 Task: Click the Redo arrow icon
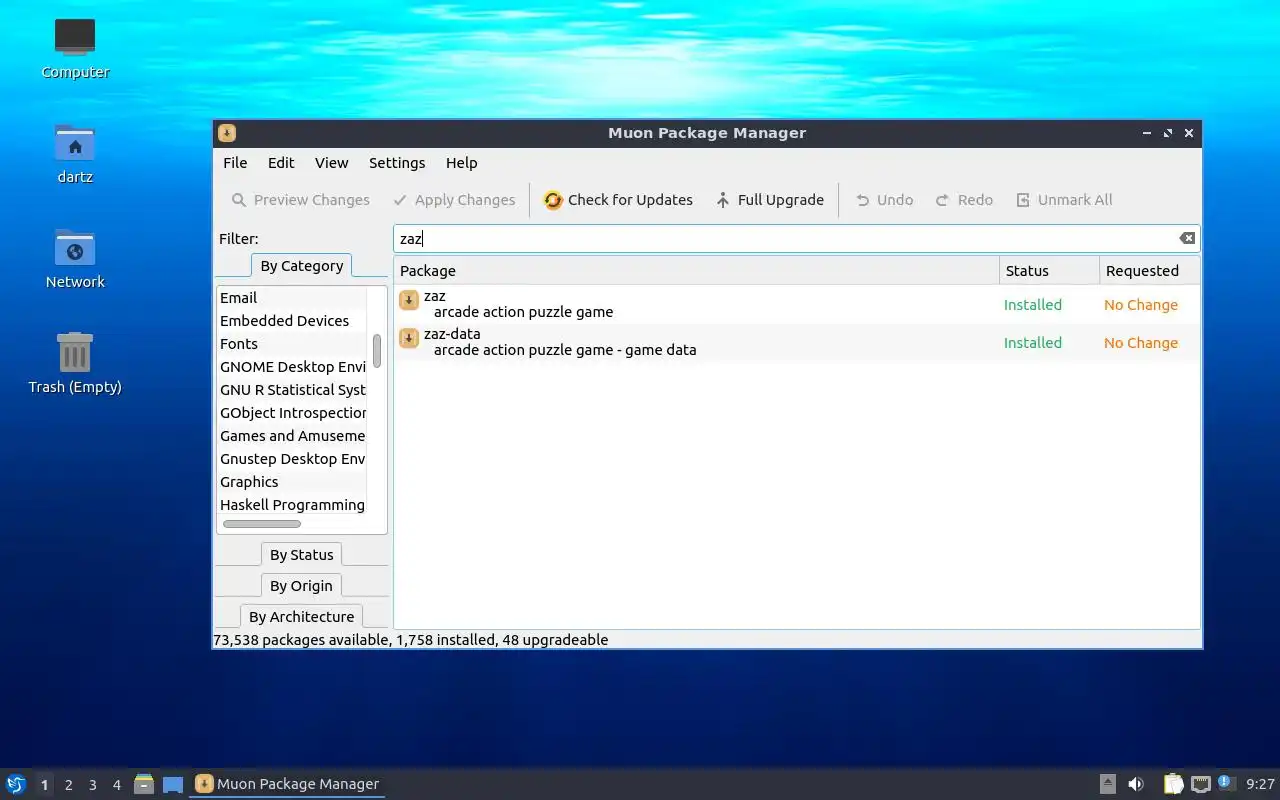click(942, 200)
